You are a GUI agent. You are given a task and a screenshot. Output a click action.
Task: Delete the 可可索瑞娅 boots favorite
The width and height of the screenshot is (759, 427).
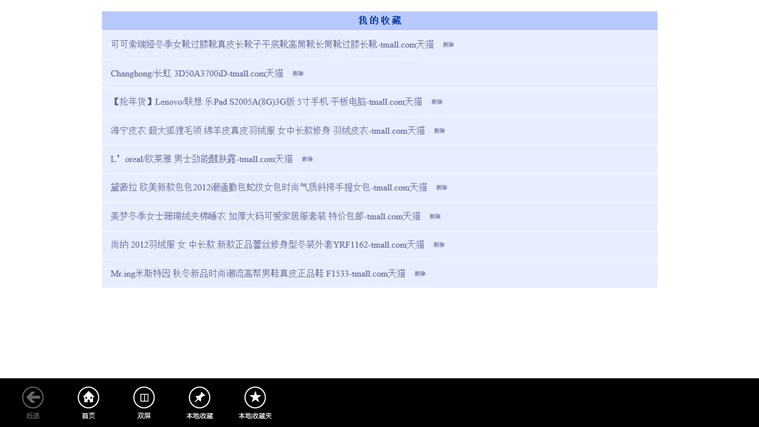coord(448,45)
